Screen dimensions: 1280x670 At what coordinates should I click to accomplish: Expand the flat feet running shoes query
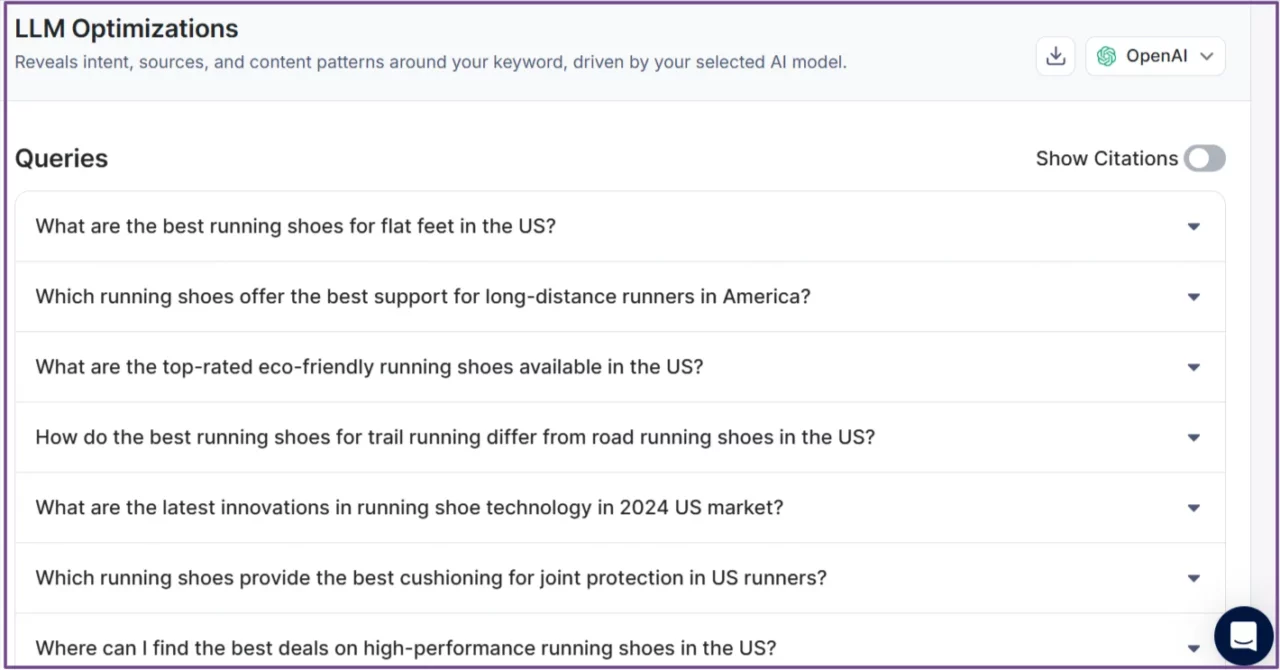[1193, 226]
